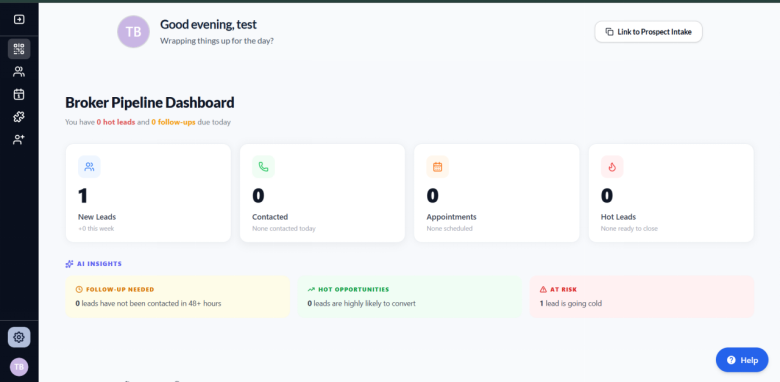Click the add user icon in sidebar

[x=19, y=140]
